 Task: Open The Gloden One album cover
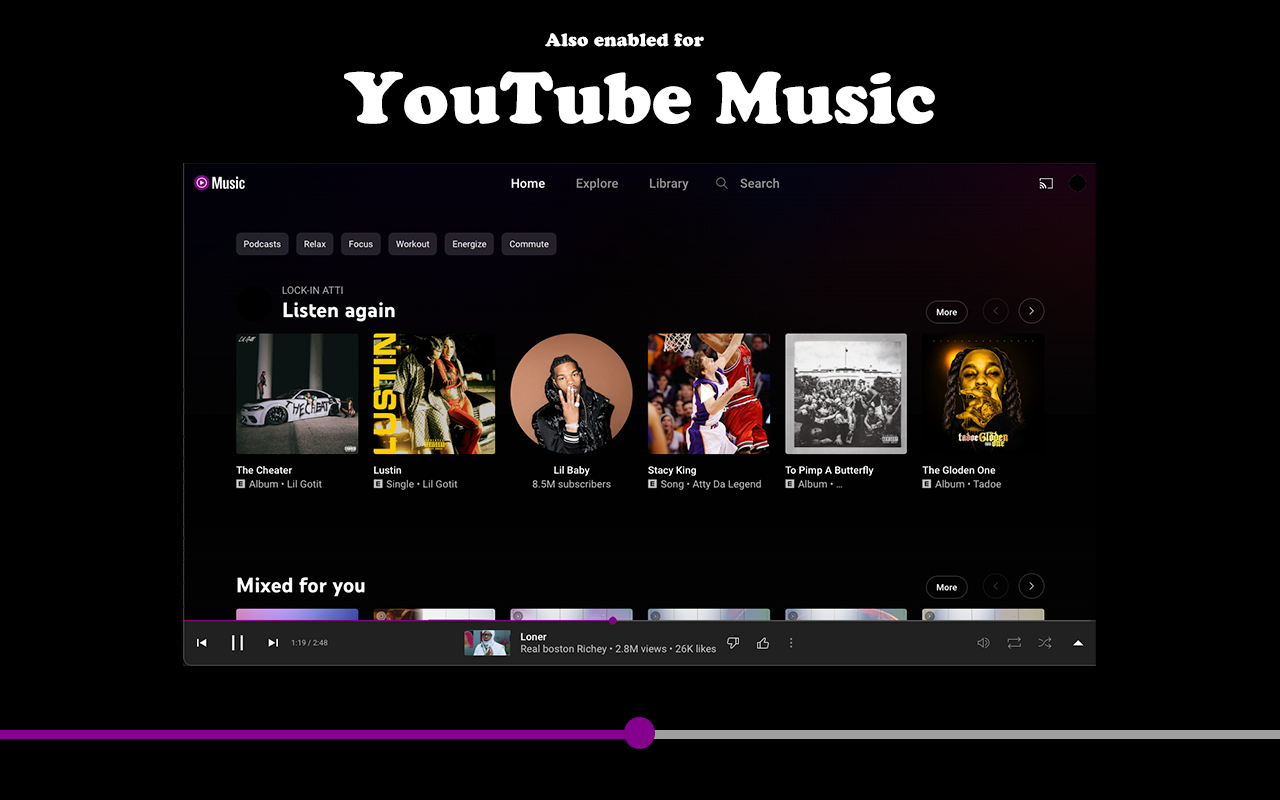(x=983, y=394)
